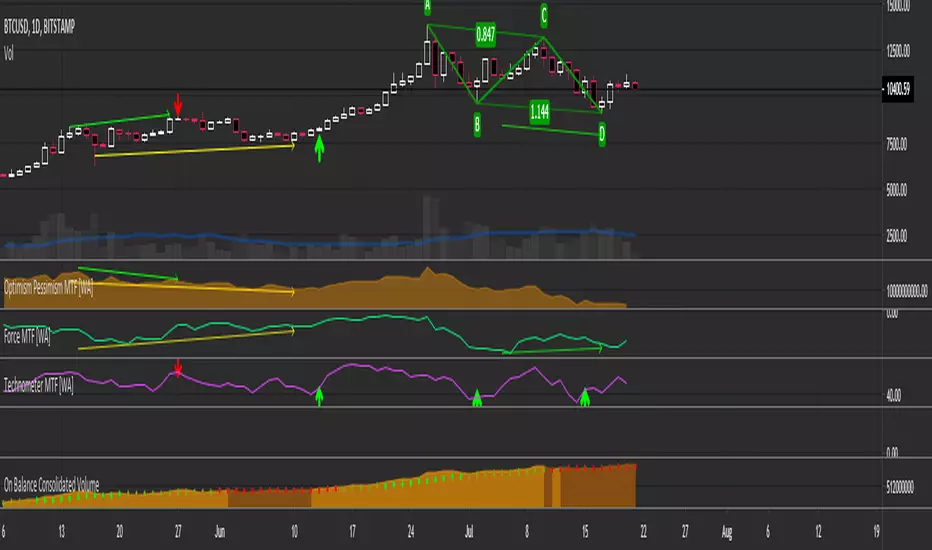Screen dimensions: 932x550
Task: Click the Vol indicator label
Action: 9,54
